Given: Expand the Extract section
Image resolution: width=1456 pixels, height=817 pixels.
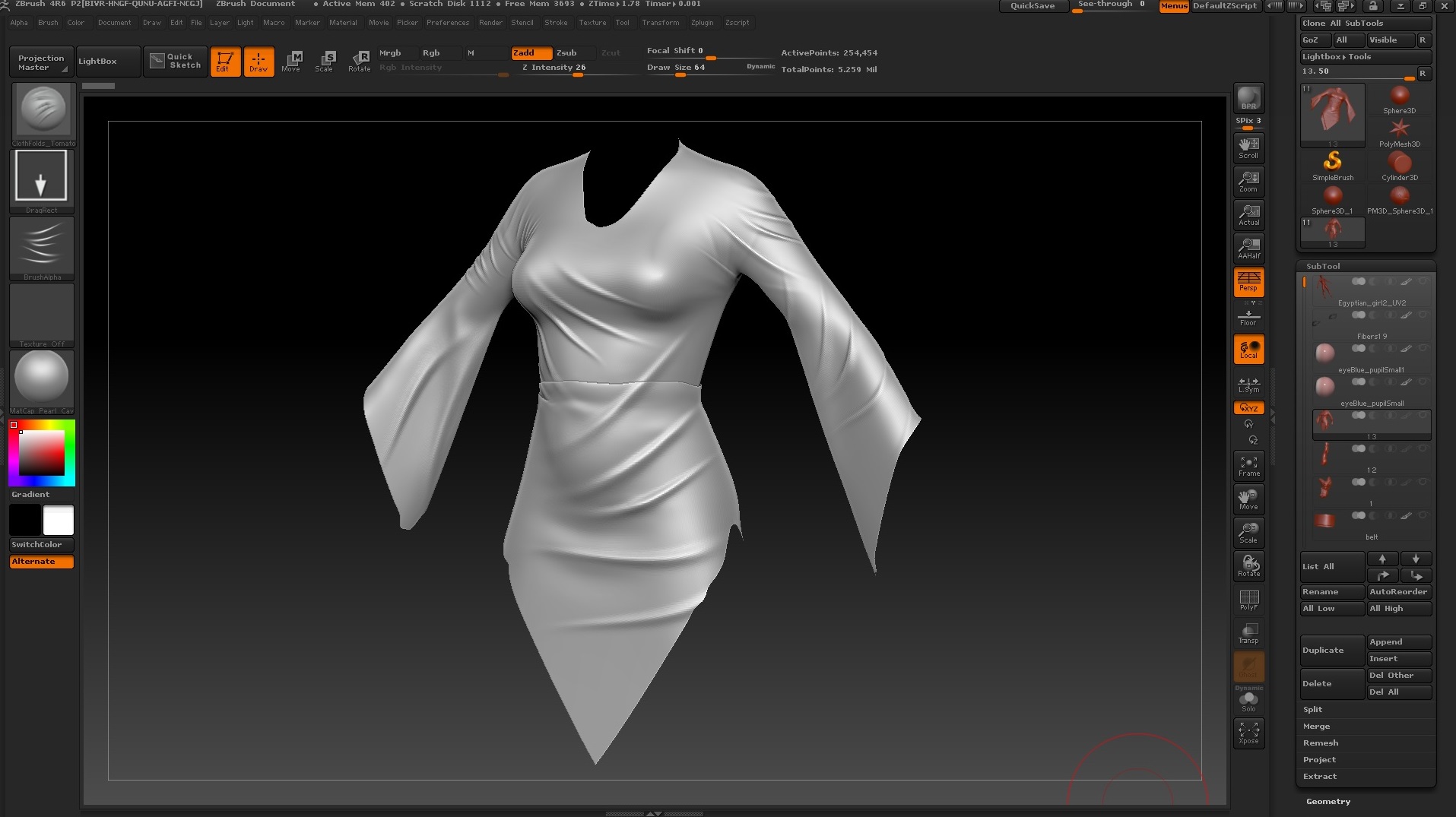Looking at the screenshot, I should click(1319, 776).
